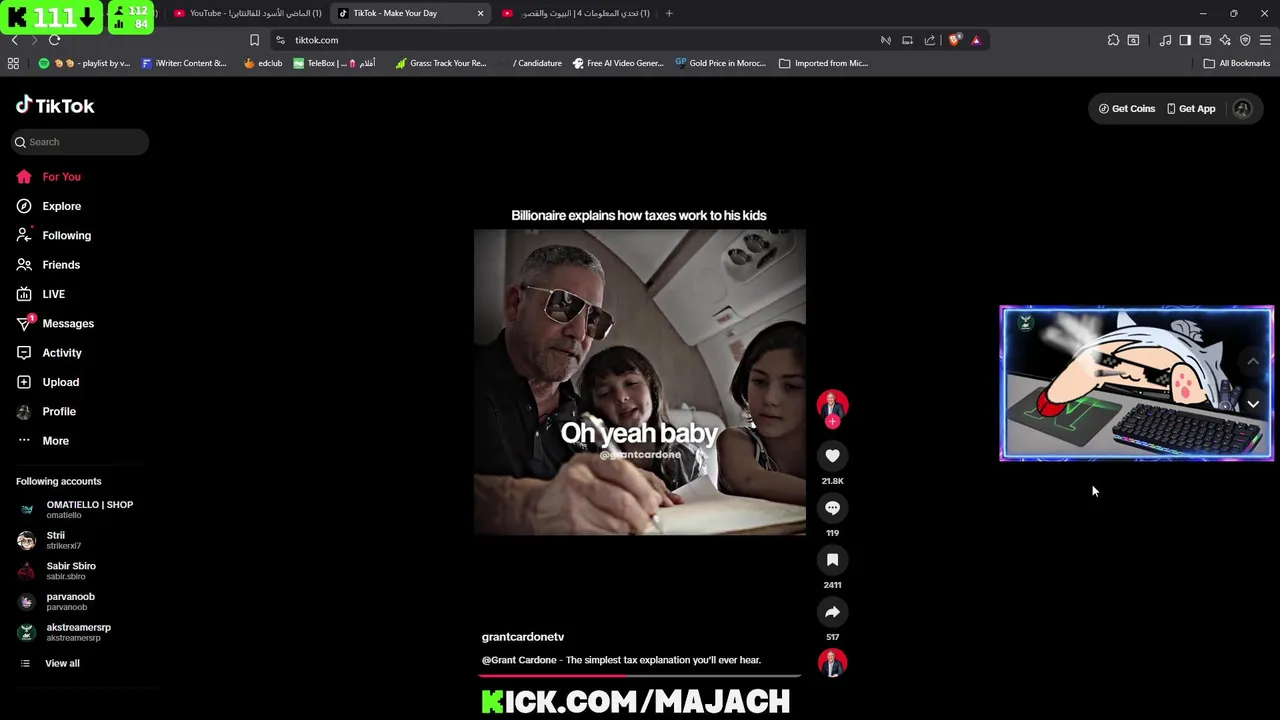Open the Brave VPN shield icon
Screen dimensions: 1280x720
(x=1245, y=40)
